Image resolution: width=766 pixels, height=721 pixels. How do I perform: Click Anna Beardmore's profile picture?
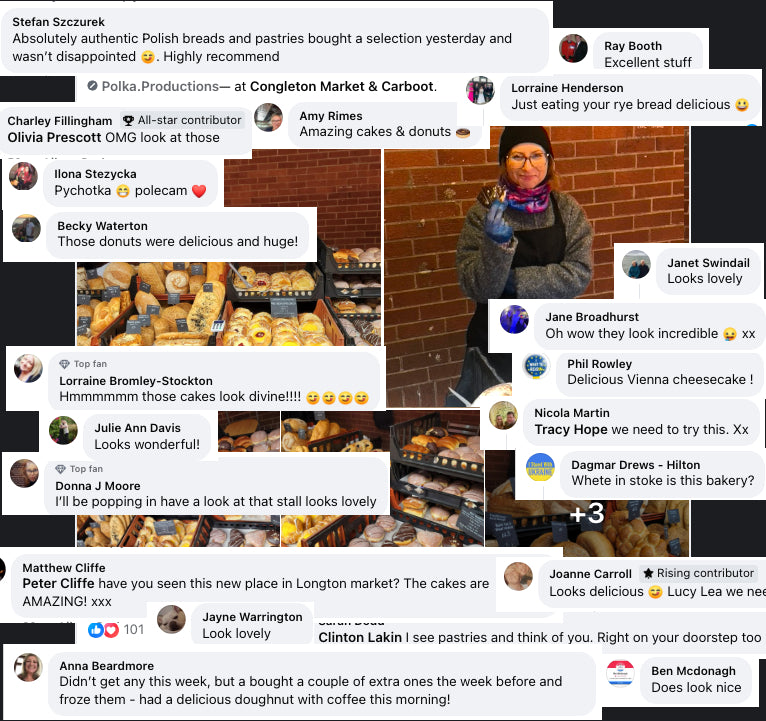(x=28, y=667)
